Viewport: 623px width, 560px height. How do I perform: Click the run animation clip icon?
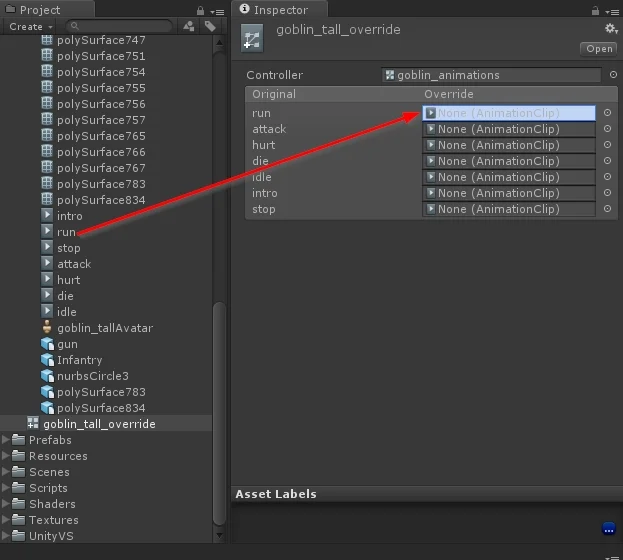pyautogui.click(x=47, y=232)
